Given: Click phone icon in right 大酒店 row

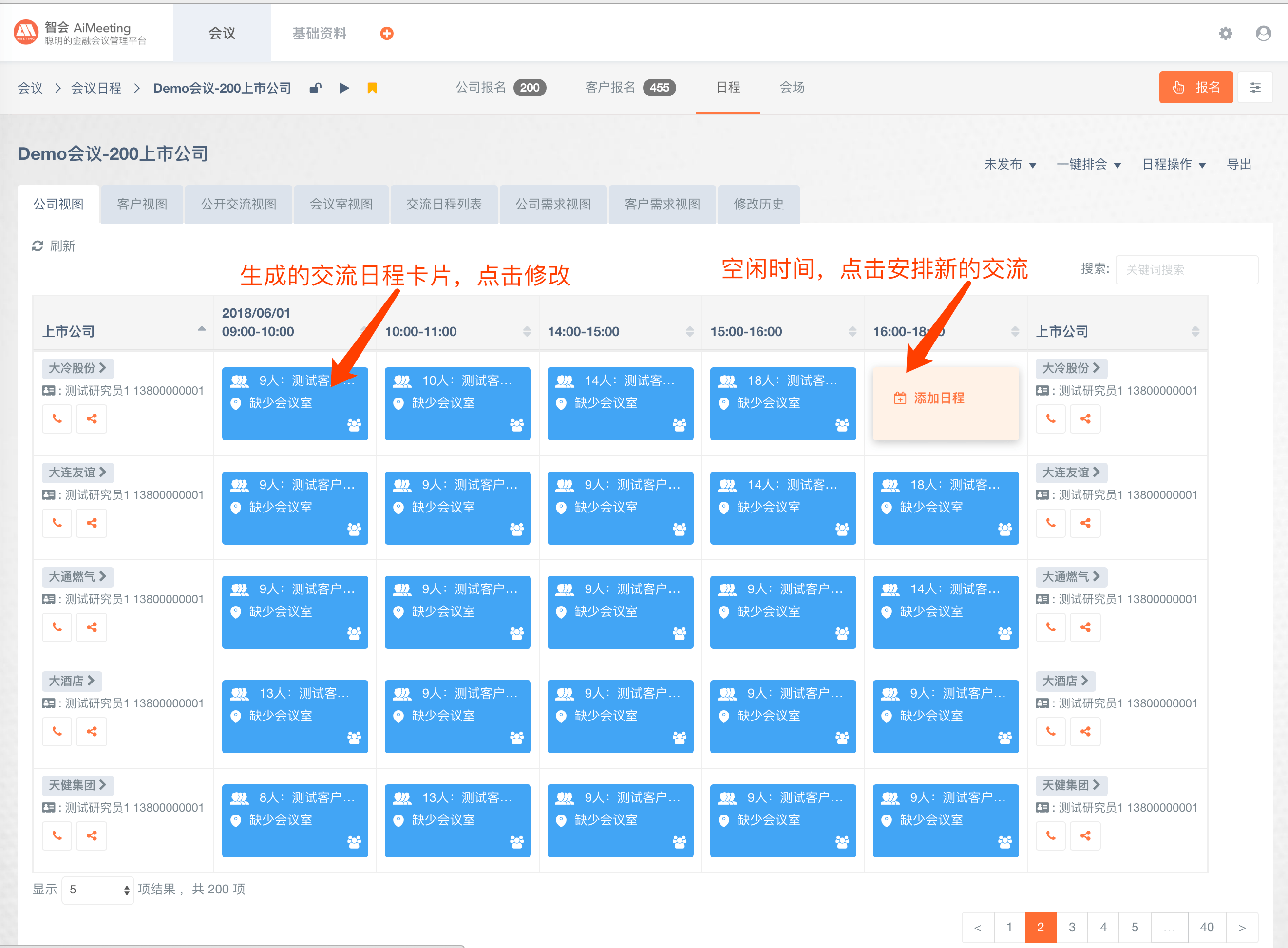Looking at the screenshot, I should (x=1051, y=732).
